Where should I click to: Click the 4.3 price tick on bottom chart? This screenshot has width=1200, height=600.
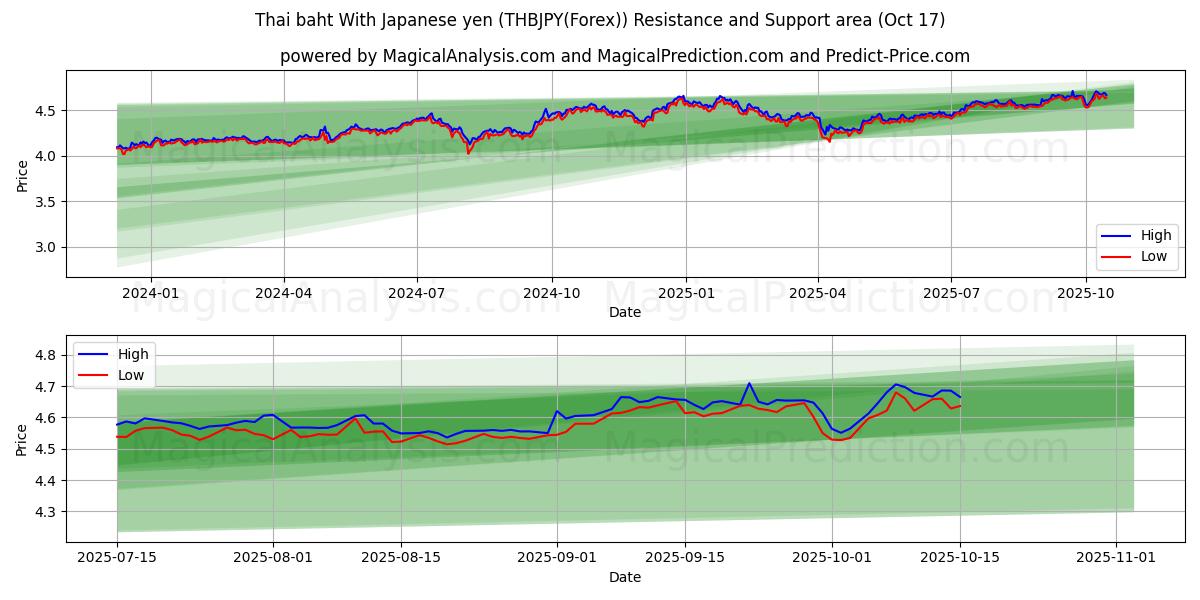pos(43,512)
